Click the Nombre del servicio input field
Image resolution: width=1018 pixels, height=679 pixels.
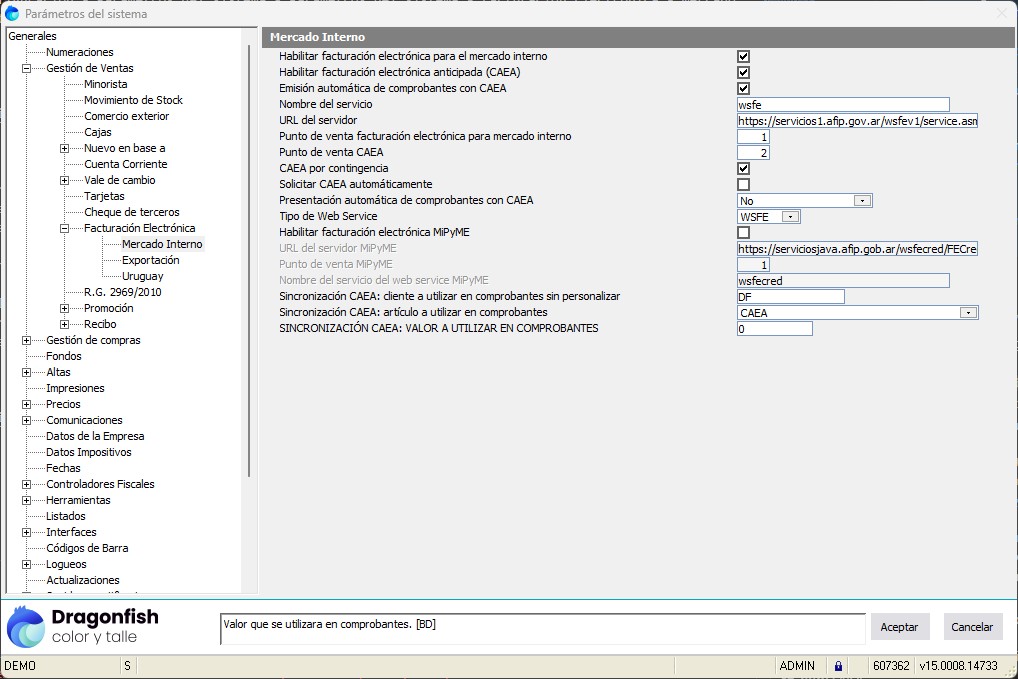click(x=842, y=104)
